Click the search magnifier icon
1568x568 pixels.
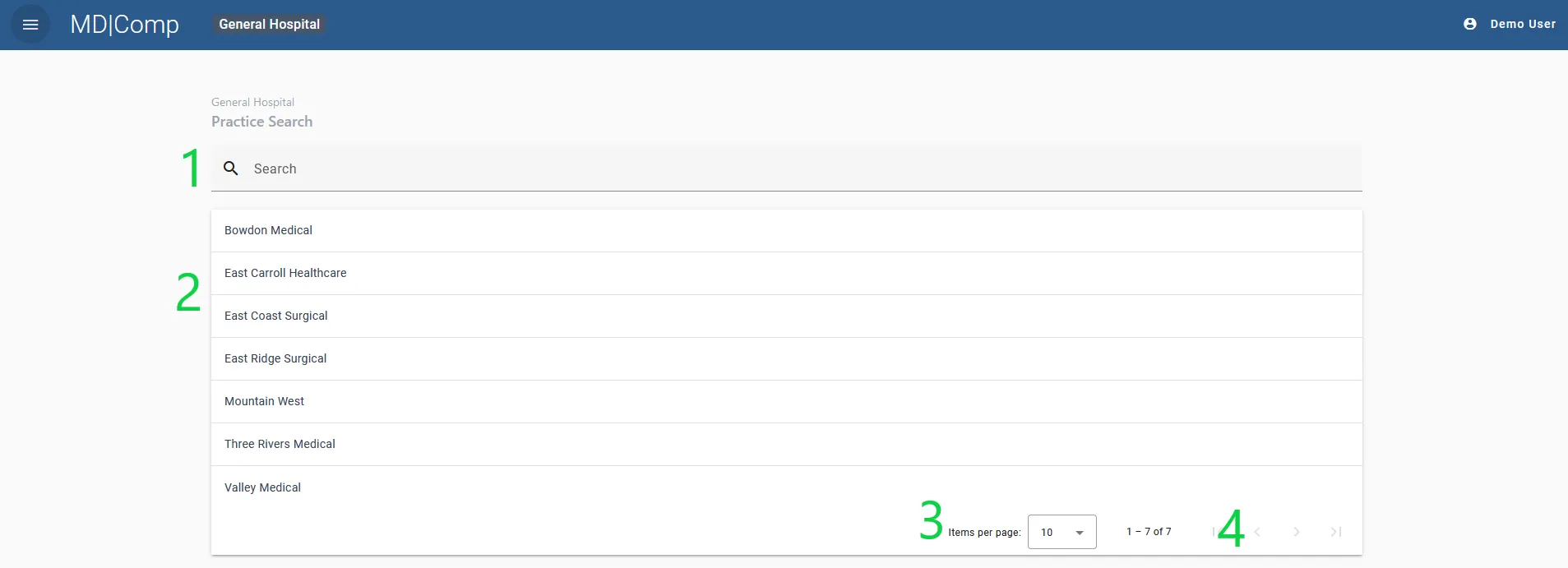point(230,168)
